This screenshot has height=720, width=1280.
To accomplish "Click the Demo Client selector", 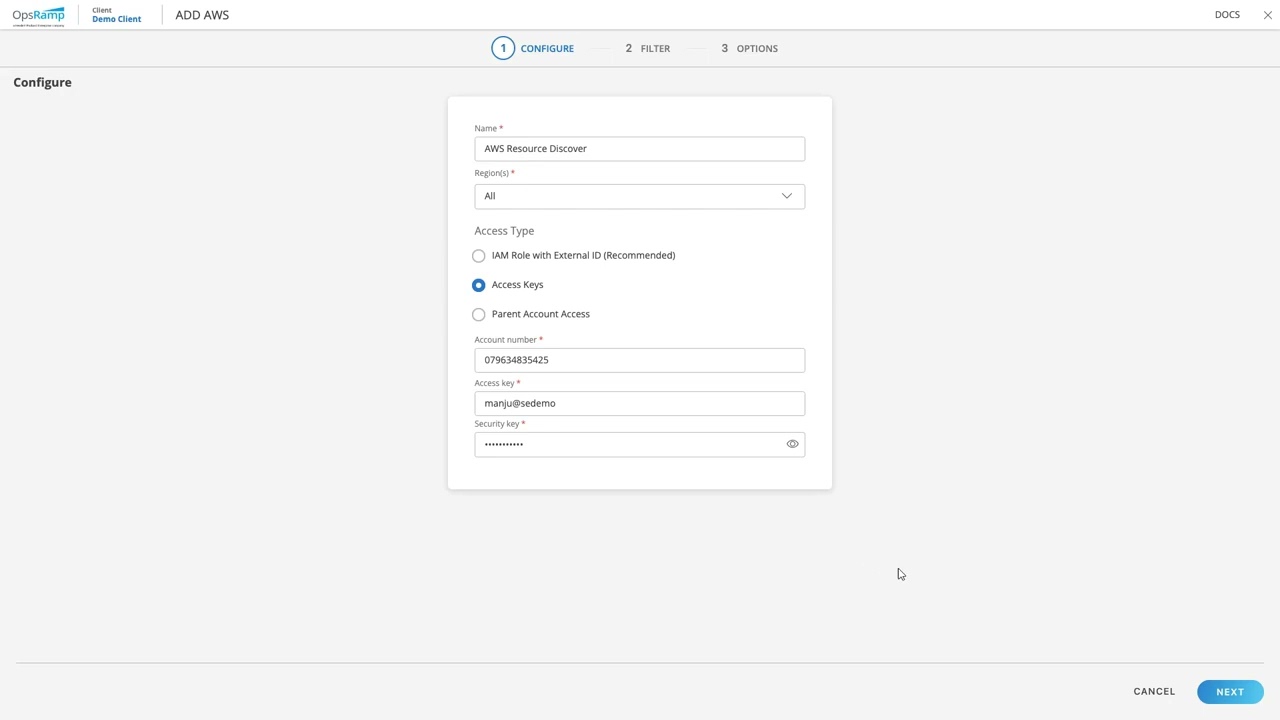I will (x=116, y=15).
